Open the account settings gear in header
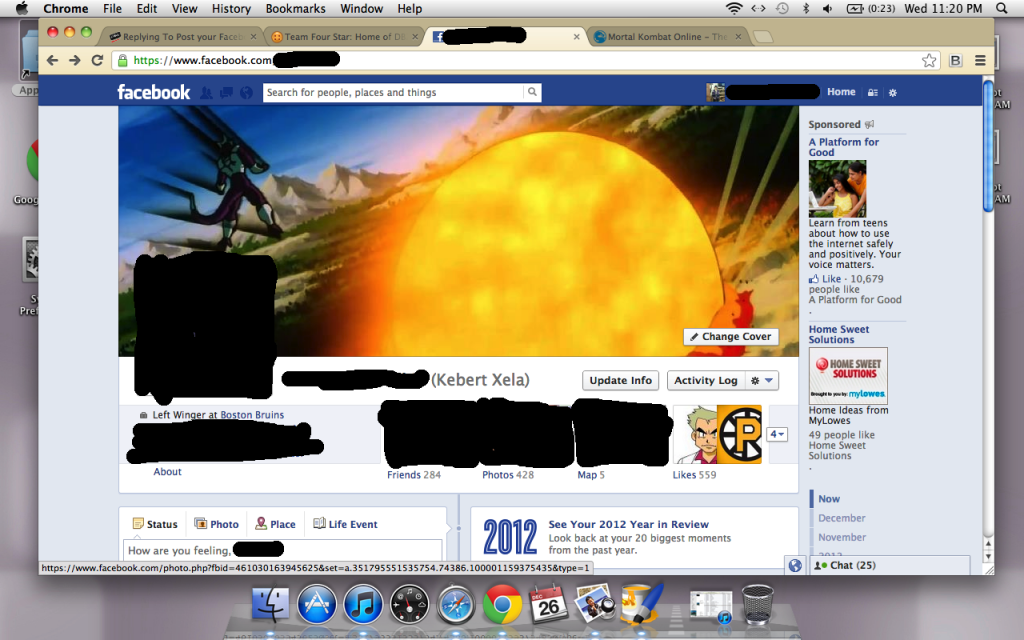 point(893,93)
